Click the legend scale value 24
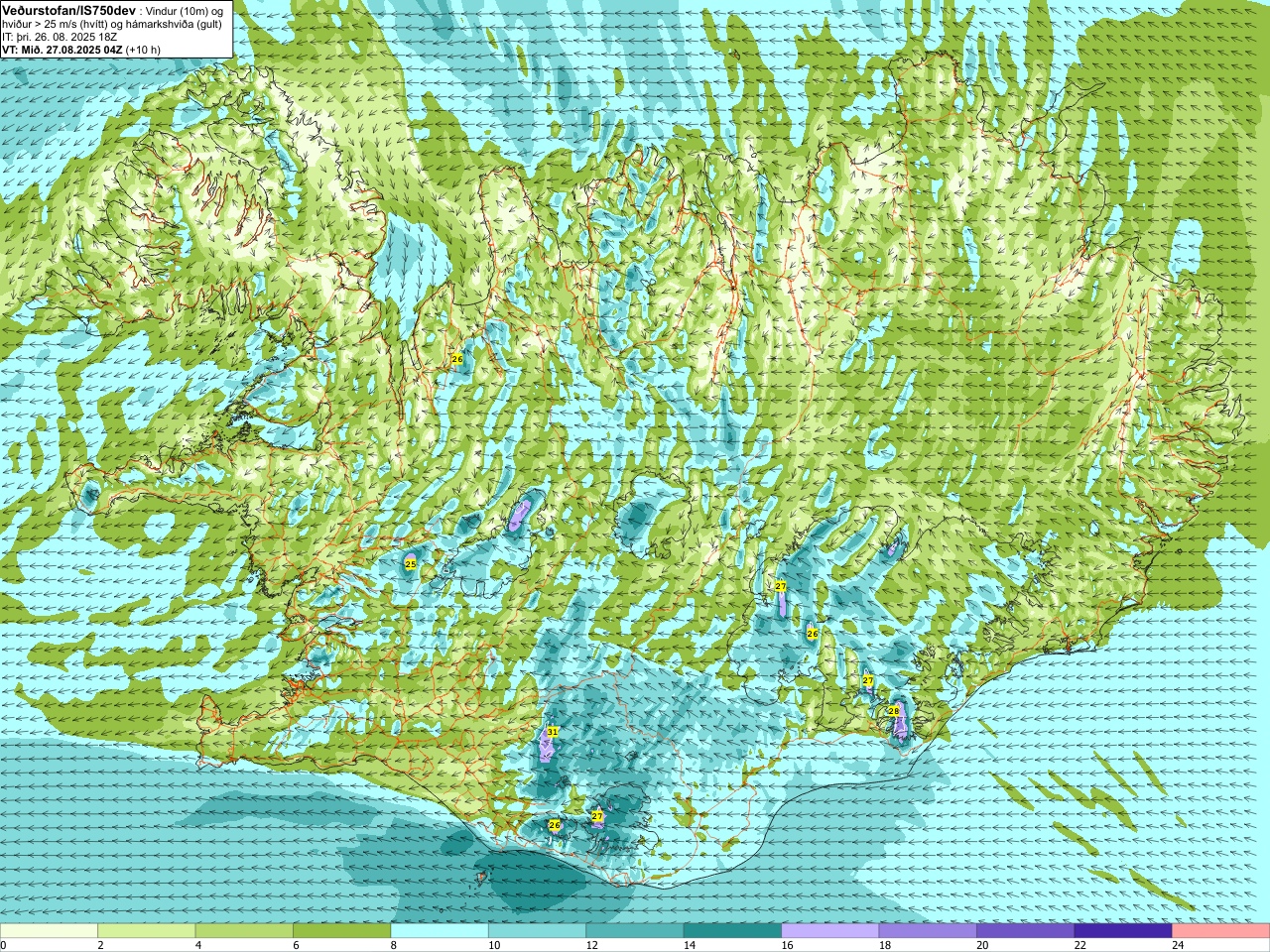The width and height of the screenshot is (1270, 952). pos(1178,945)
